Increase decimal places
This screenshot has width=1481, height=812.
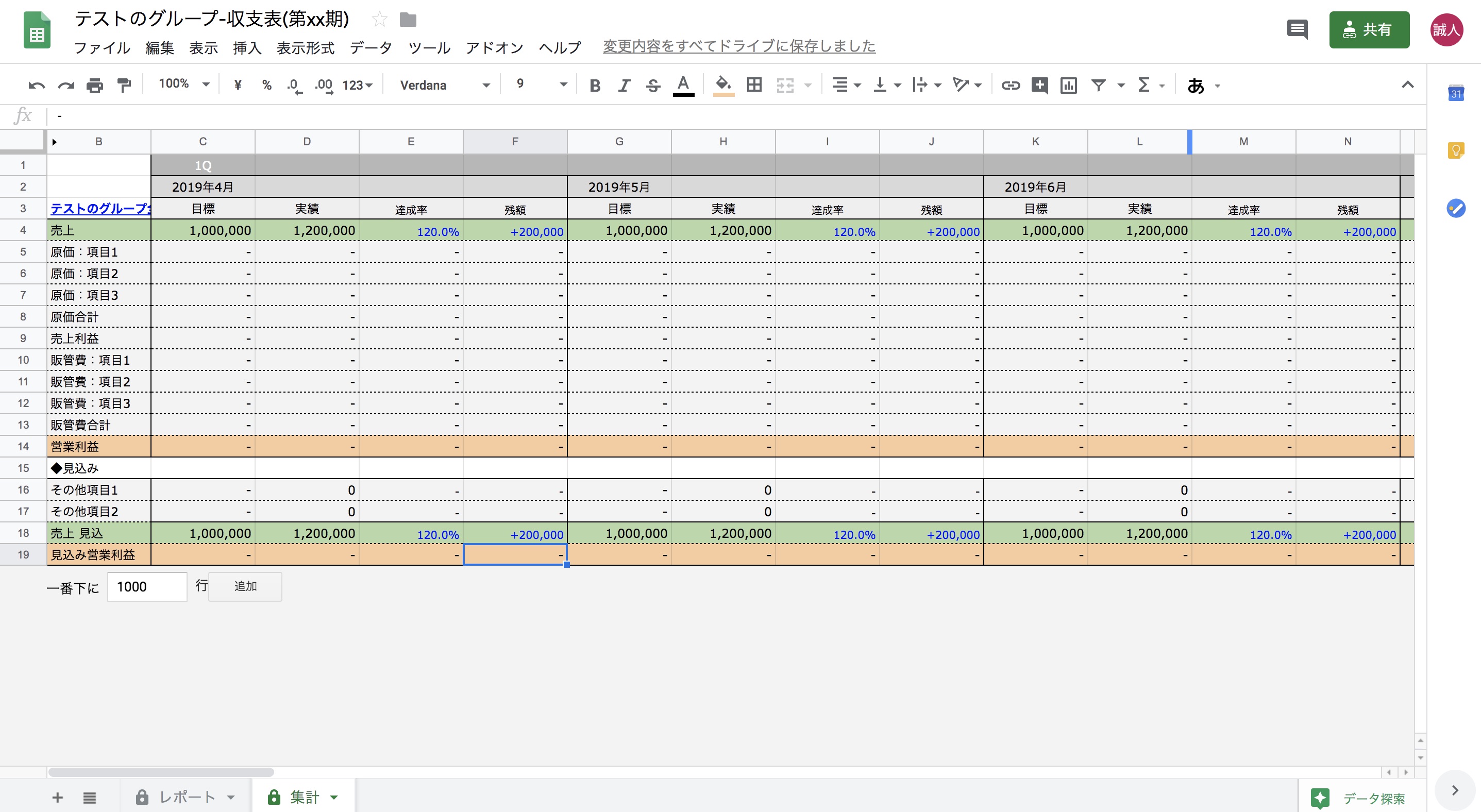[324, 86]
